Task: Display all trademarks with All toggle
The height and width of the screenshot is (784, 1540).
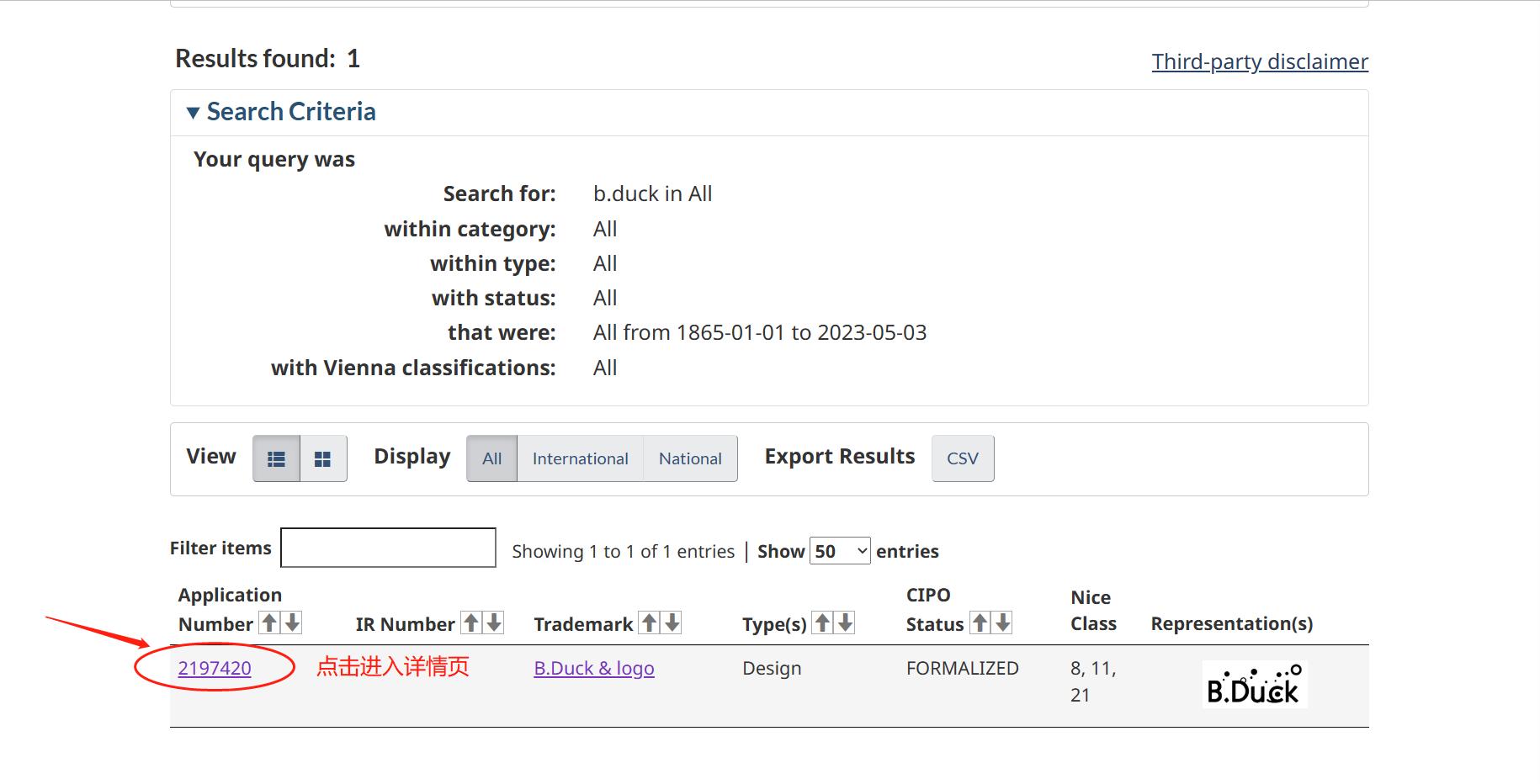Action: click(491, 458)
